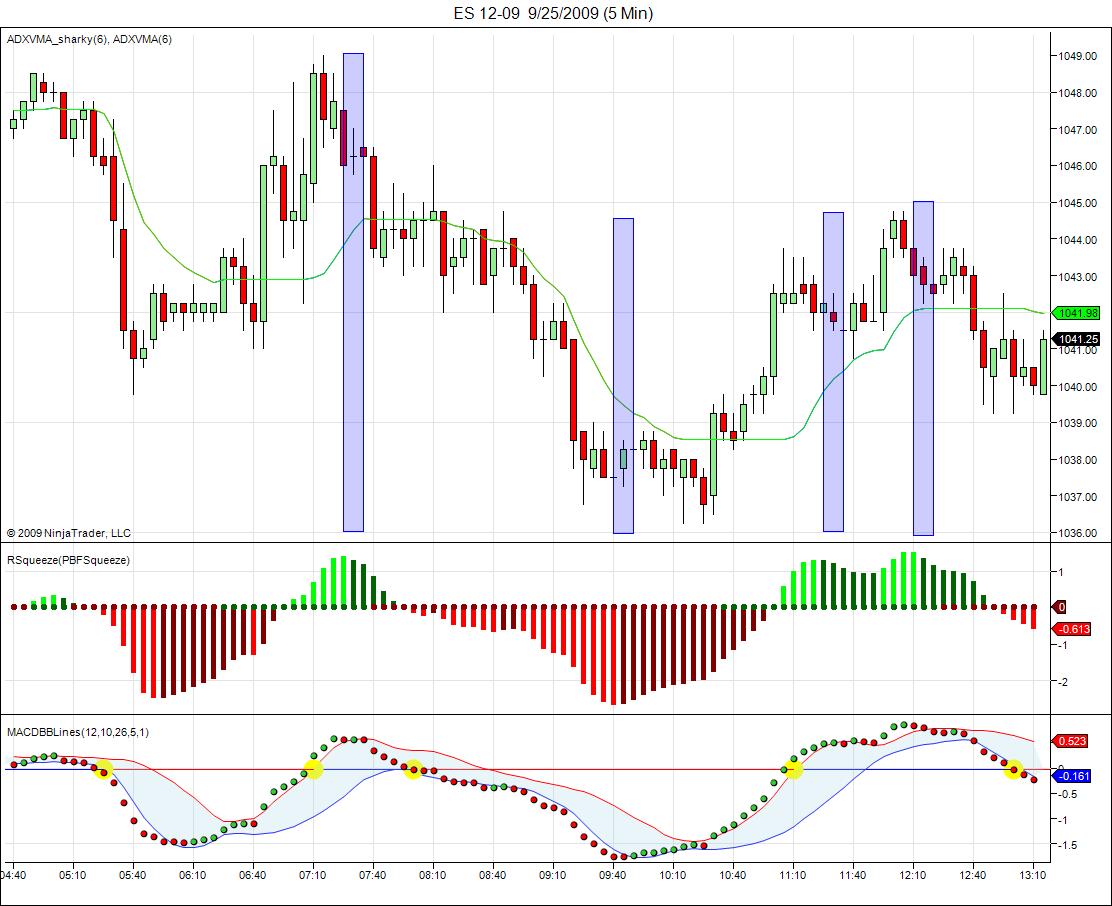Screen dimensions: 1112x906
Task: Click the yellow crossover dot near 07:10
Action: 312,769
